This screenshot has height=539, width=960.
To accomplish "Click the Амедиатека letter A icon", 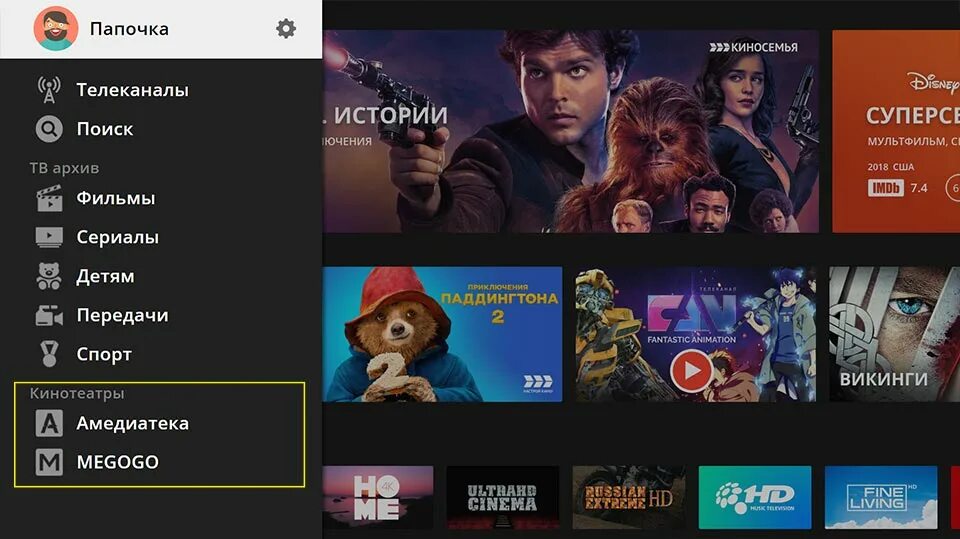I will [x=49, y=423].
